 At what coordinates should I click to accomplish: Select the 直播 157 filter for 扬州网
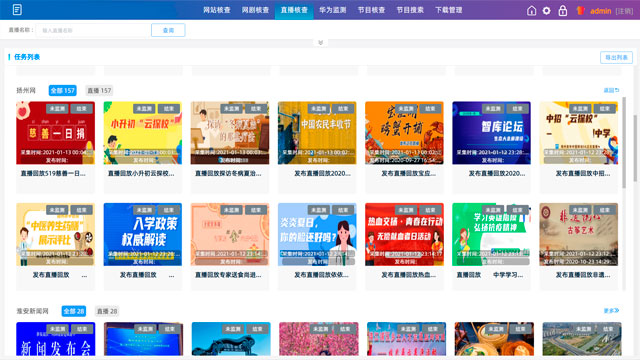tap(99, 91)
